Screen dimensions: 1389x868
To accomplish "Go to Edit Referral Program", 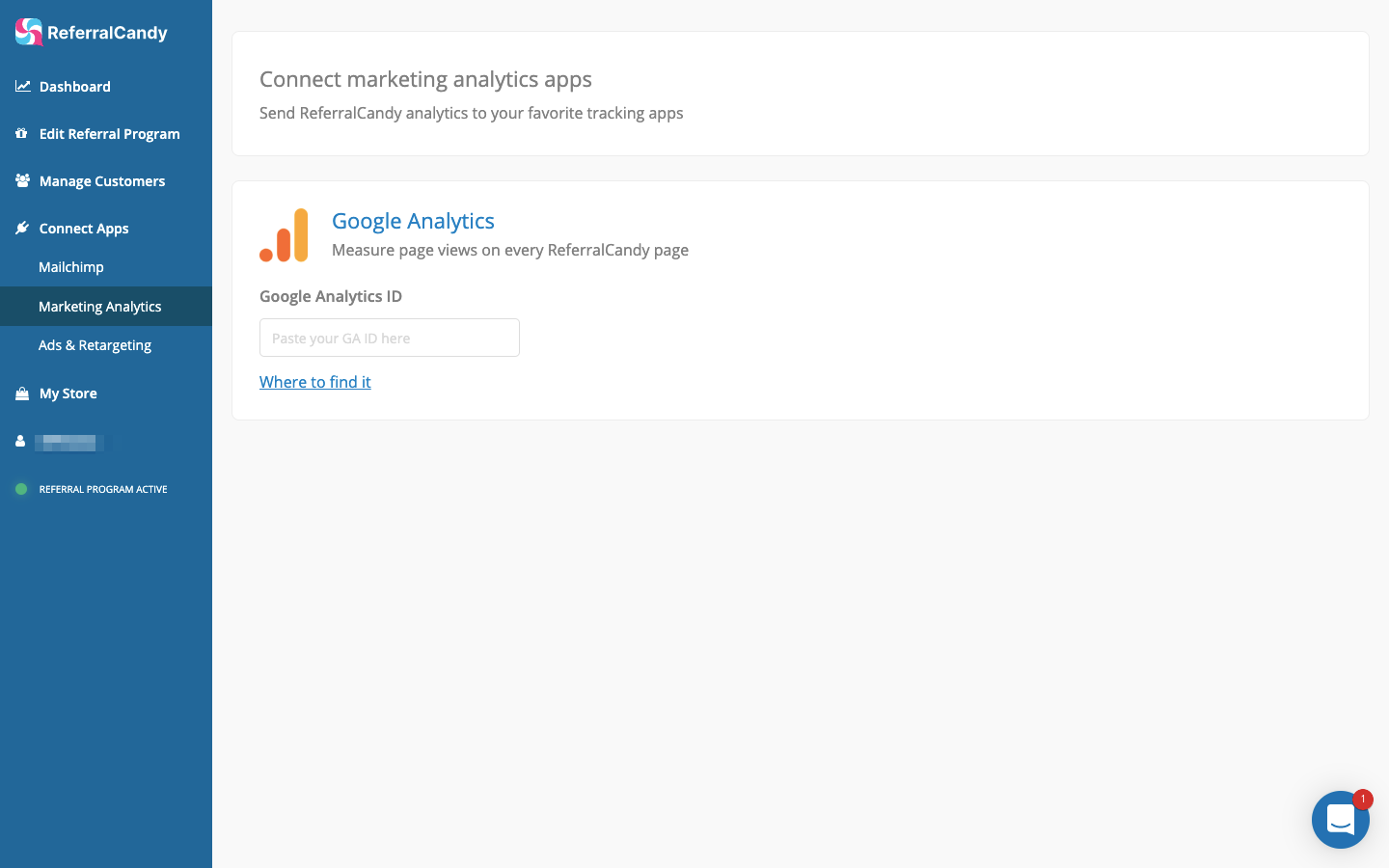I will tap(109, 134).
